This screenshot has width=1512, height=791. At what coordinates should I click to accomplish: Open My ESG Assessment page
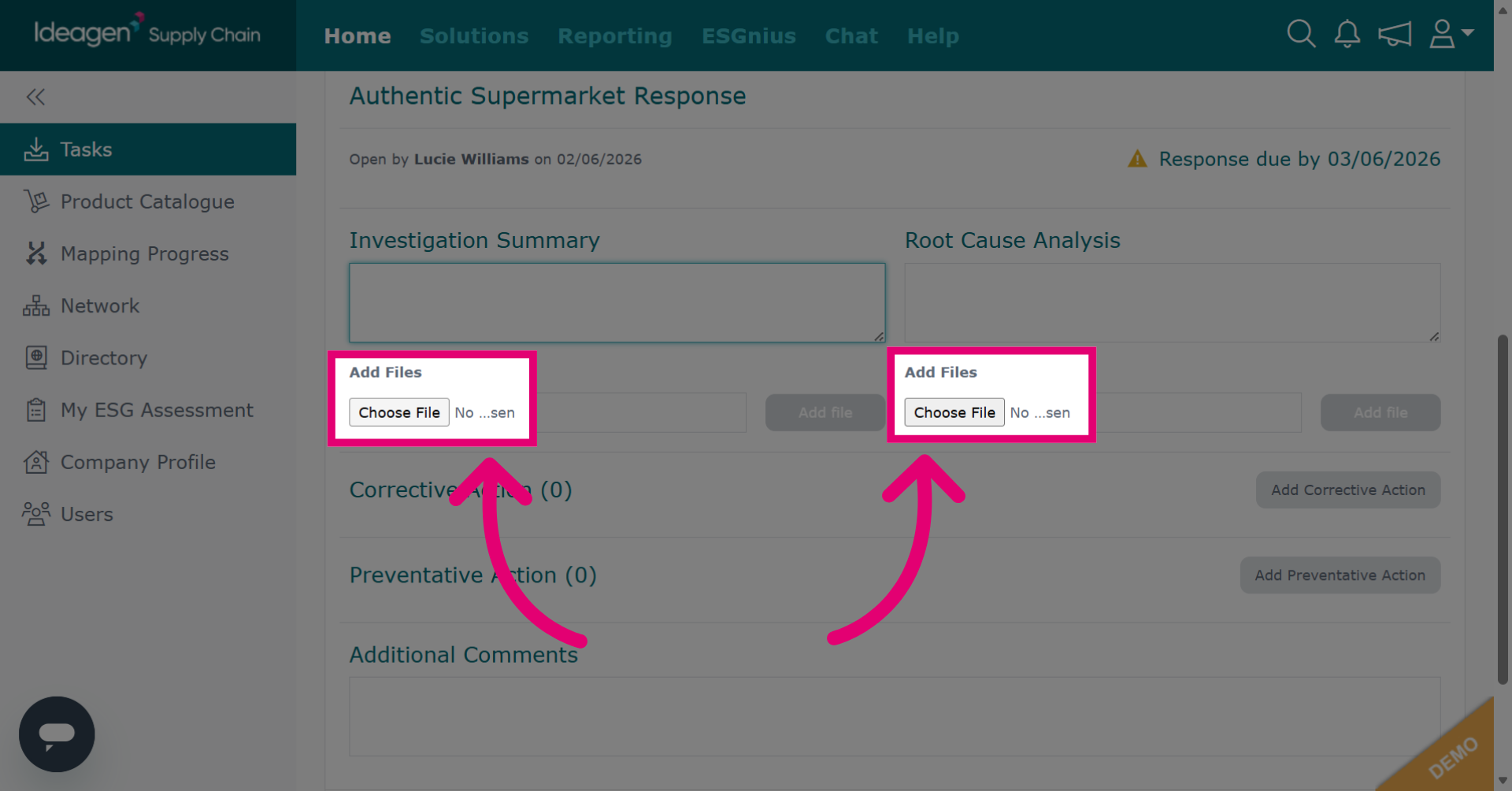click(148, 410)
